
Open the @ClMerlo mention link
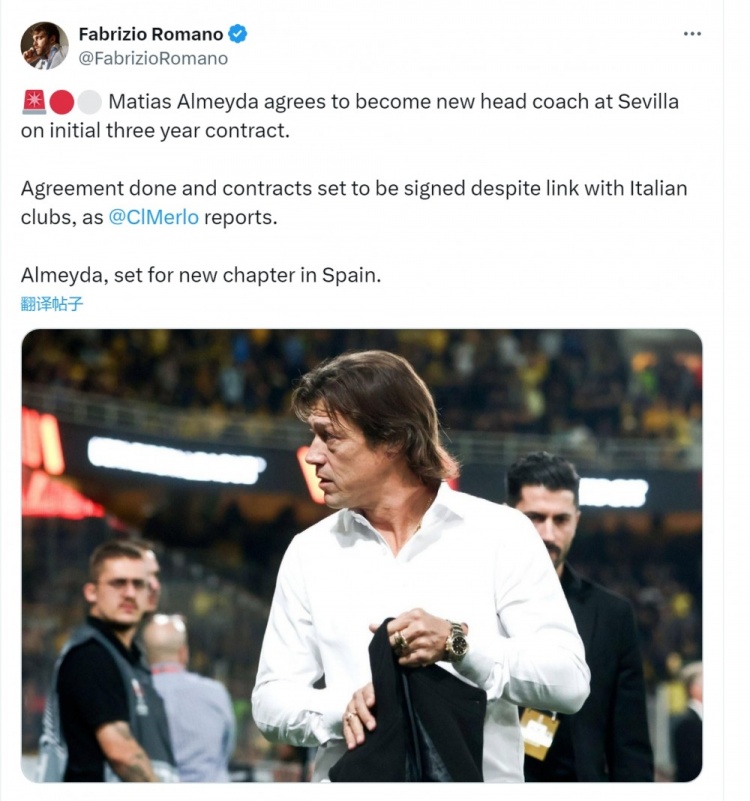(x=154, y=217)
